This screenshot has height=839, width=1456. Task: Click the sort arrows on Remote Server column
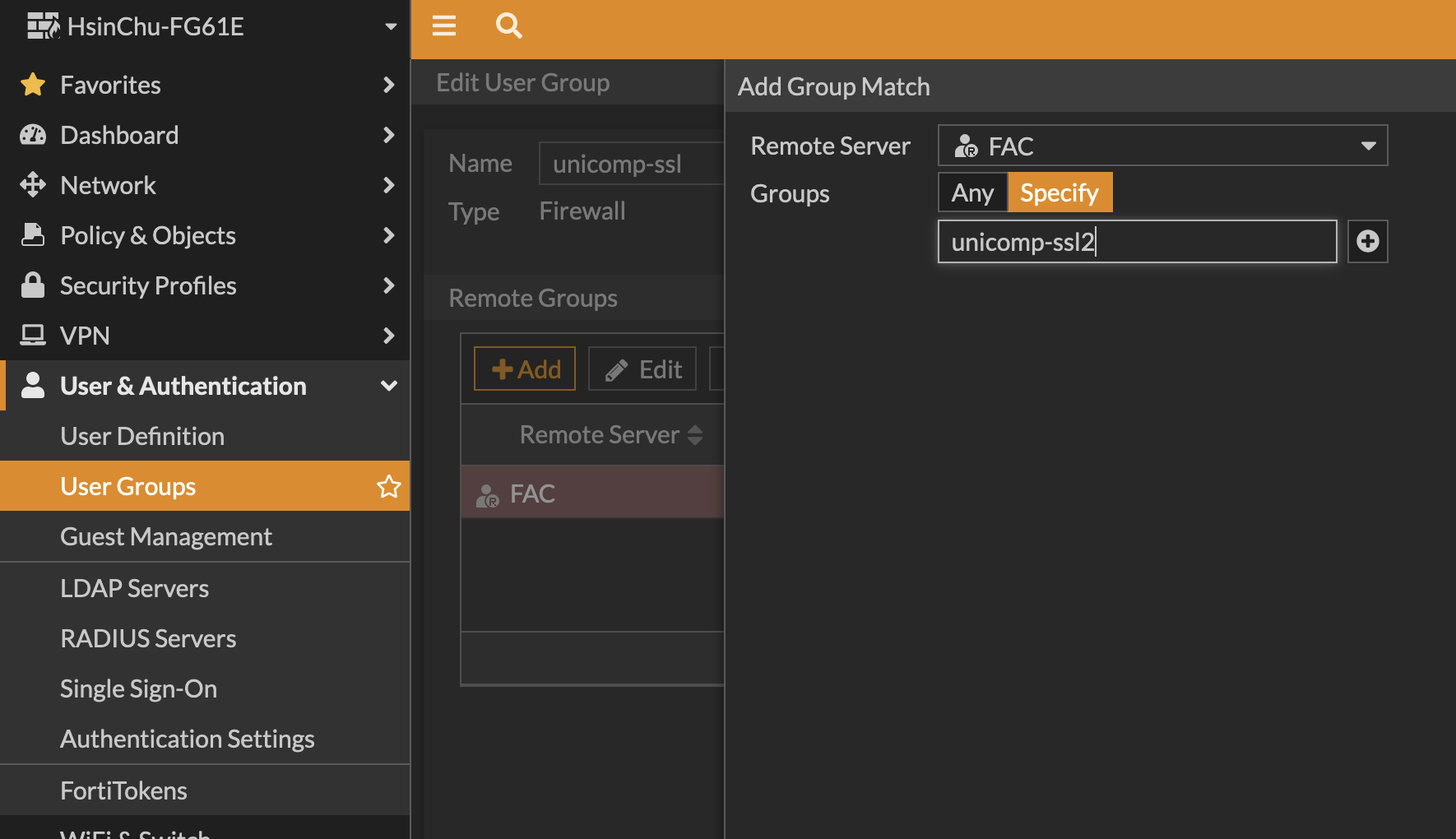(695, 435)
